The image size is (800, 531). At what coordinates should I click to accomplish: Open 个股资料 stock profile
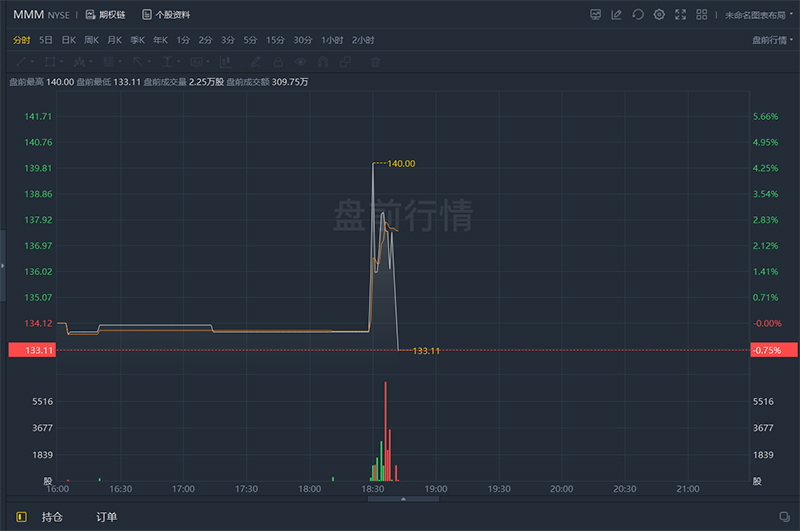[x=166, y=15]
